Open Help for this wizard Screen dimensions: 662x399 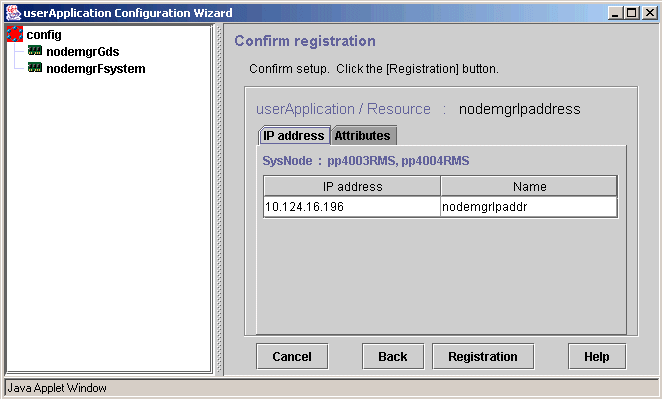597,356
